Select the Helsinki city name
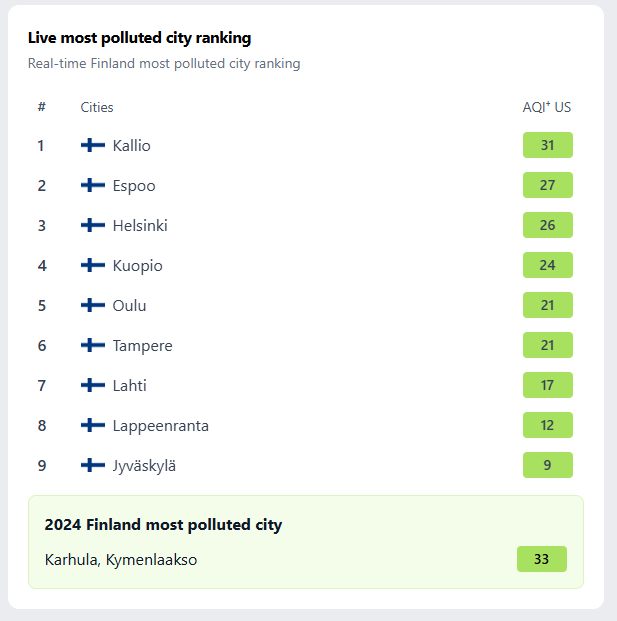 tap(140, 226)
